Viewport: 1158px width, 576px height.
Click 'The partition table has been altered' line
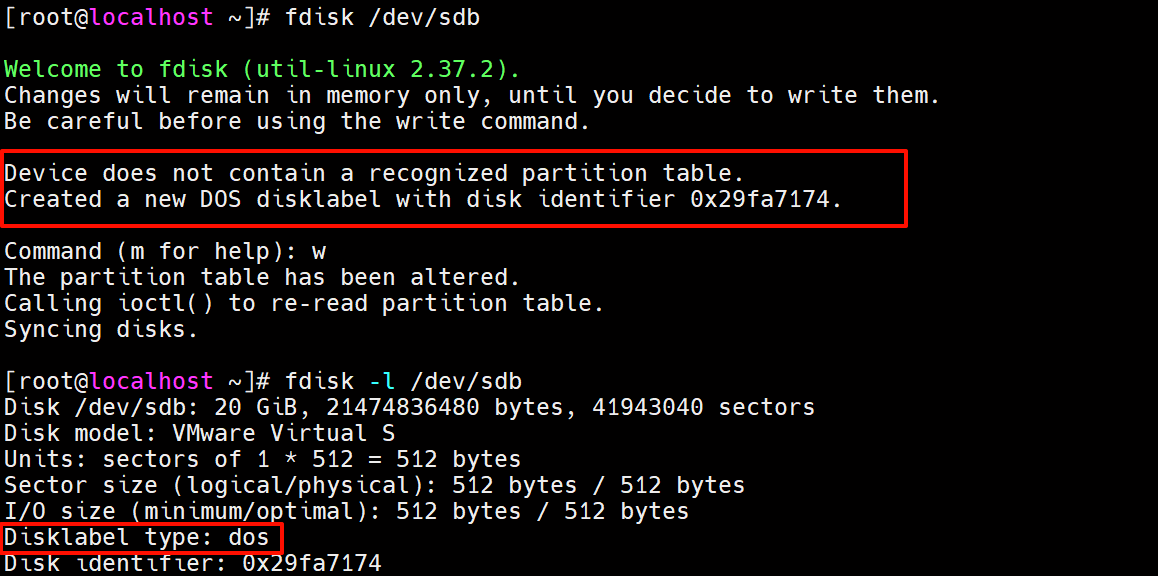pos(263,278)
